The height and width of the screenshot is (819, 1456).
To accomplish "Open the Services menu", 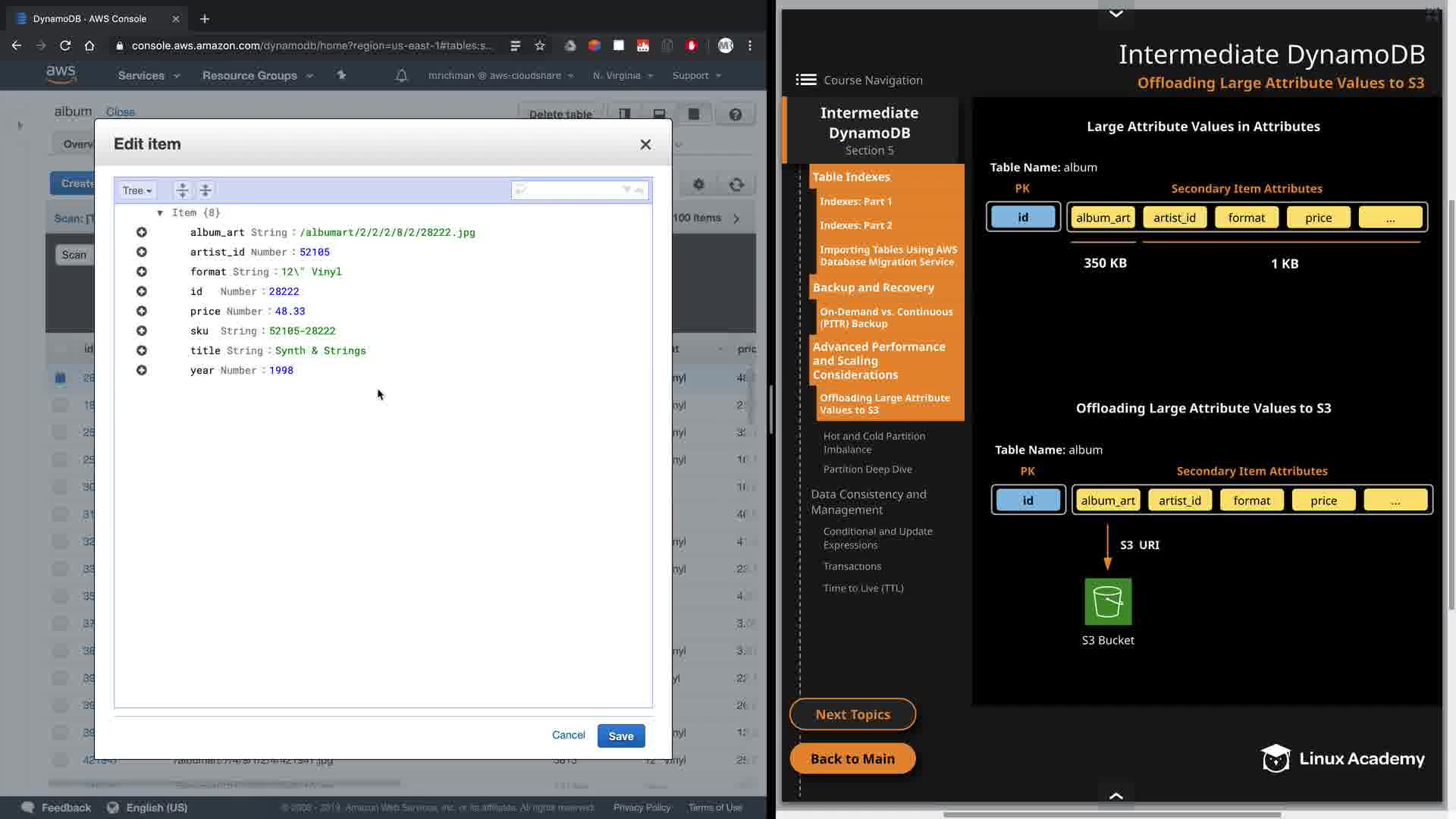I will 149,76.
